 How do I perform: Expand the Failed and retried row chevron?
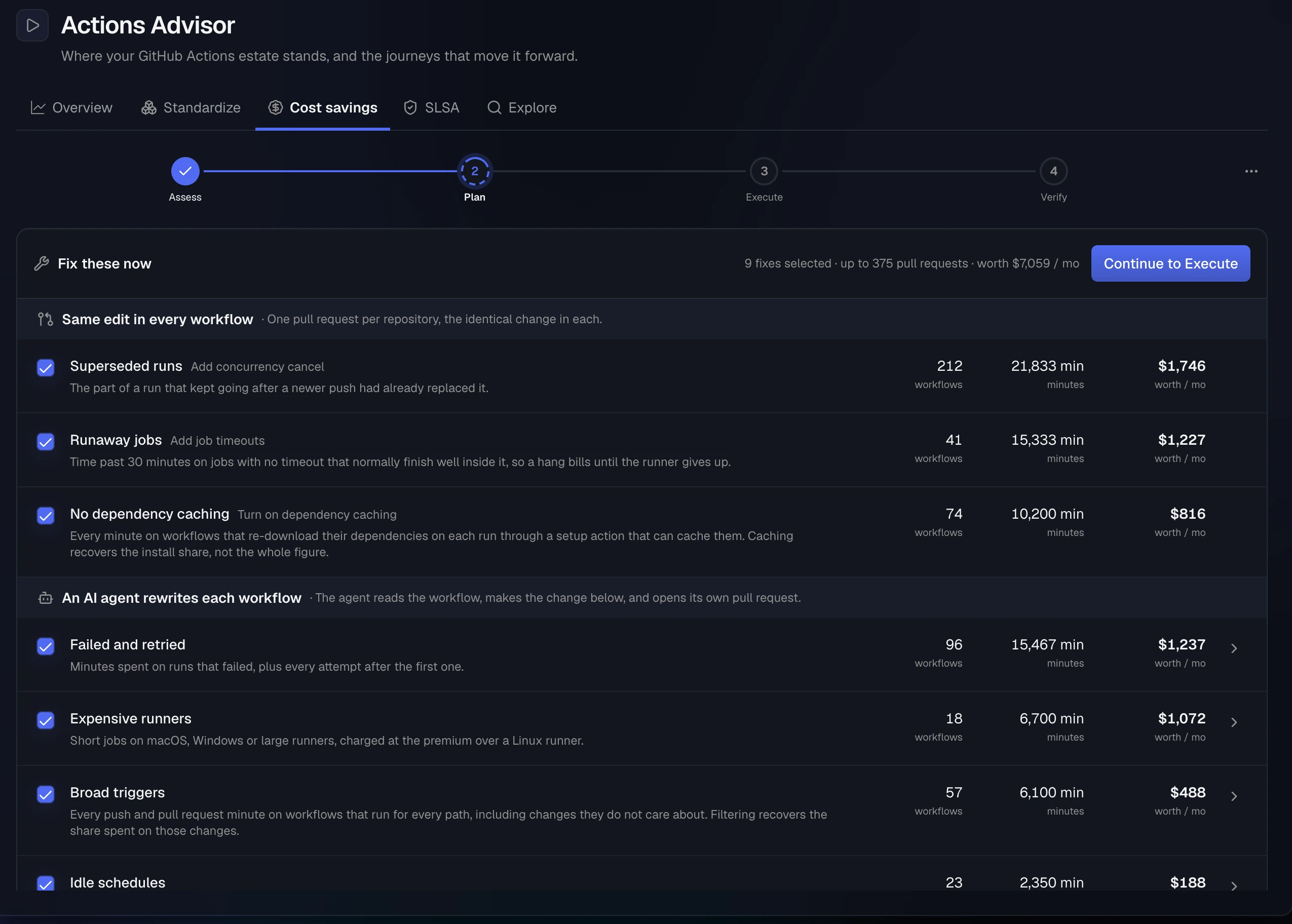pyautogui.click(x=1234, y=648)
